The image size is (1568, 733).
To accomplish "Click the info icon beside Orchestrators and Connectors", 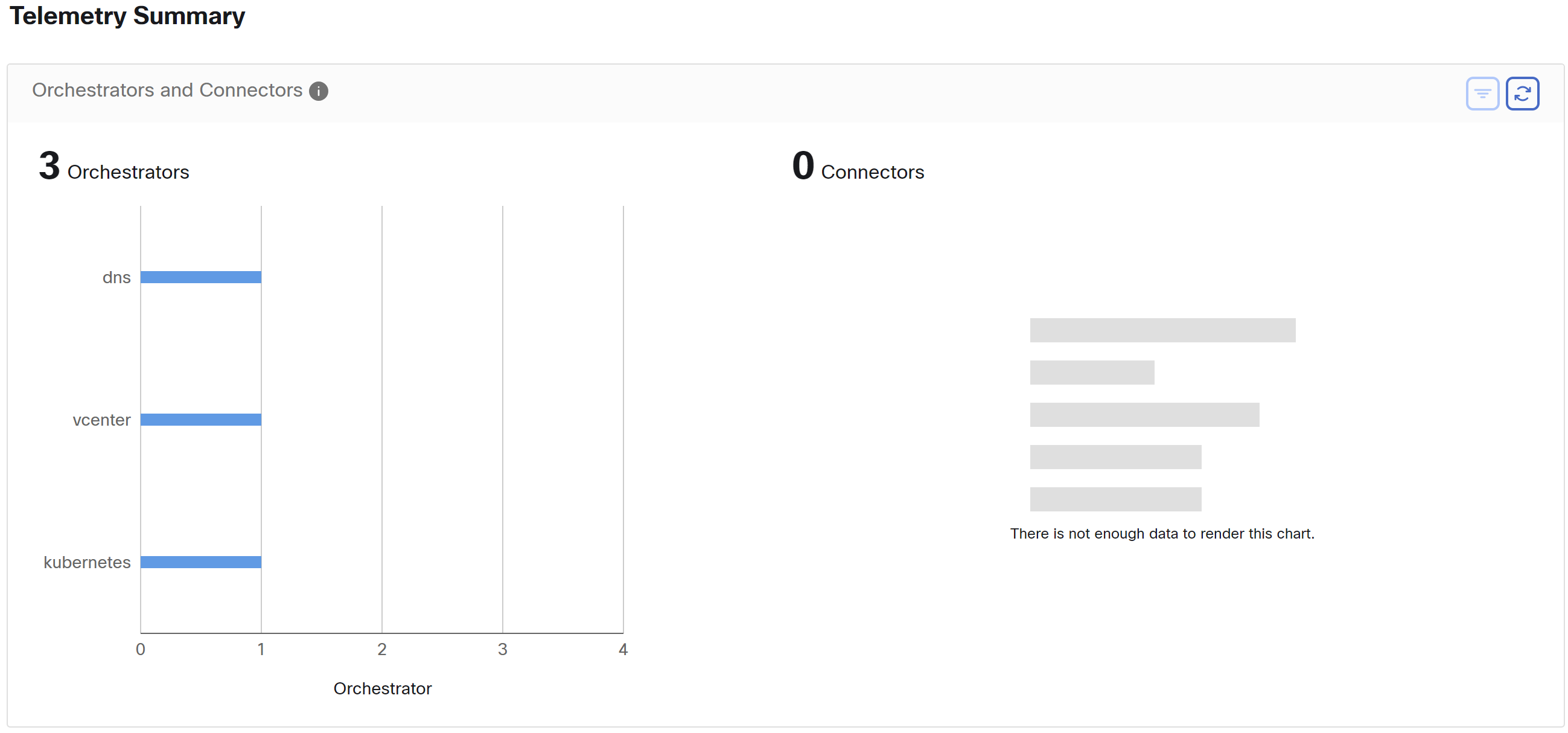I will [318, 91].
